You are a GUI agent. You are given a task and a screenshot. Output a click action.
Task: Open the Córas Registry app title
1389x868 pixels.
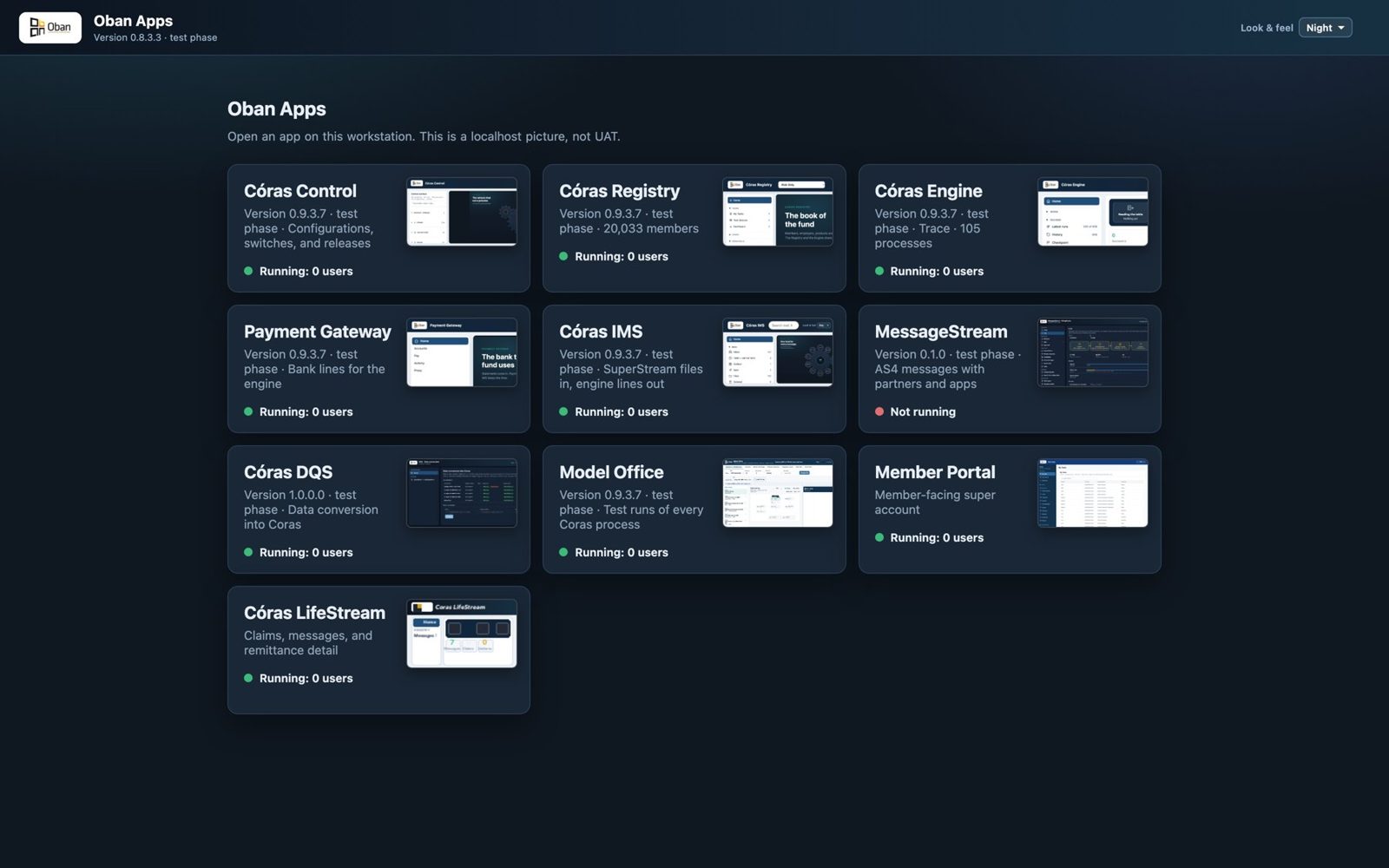click(619, 191)
